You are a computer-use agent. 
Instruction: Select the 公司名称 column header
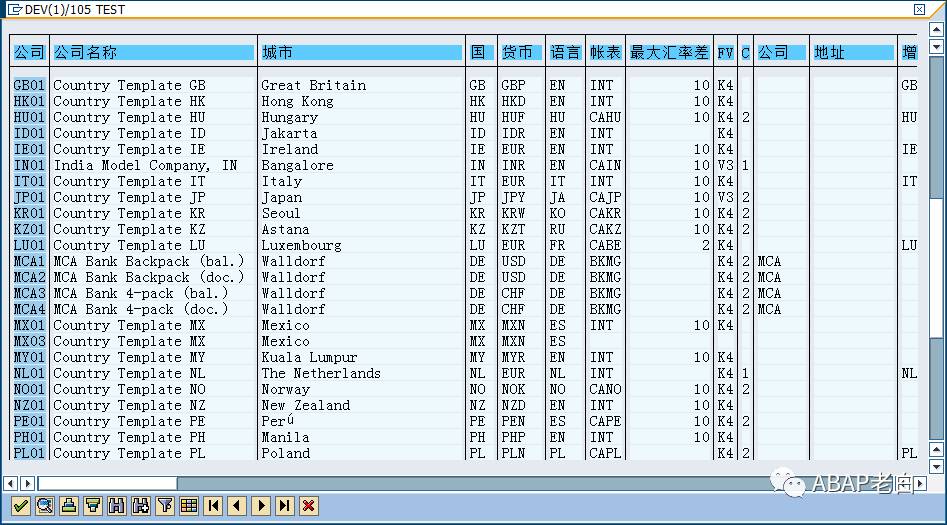153,53
